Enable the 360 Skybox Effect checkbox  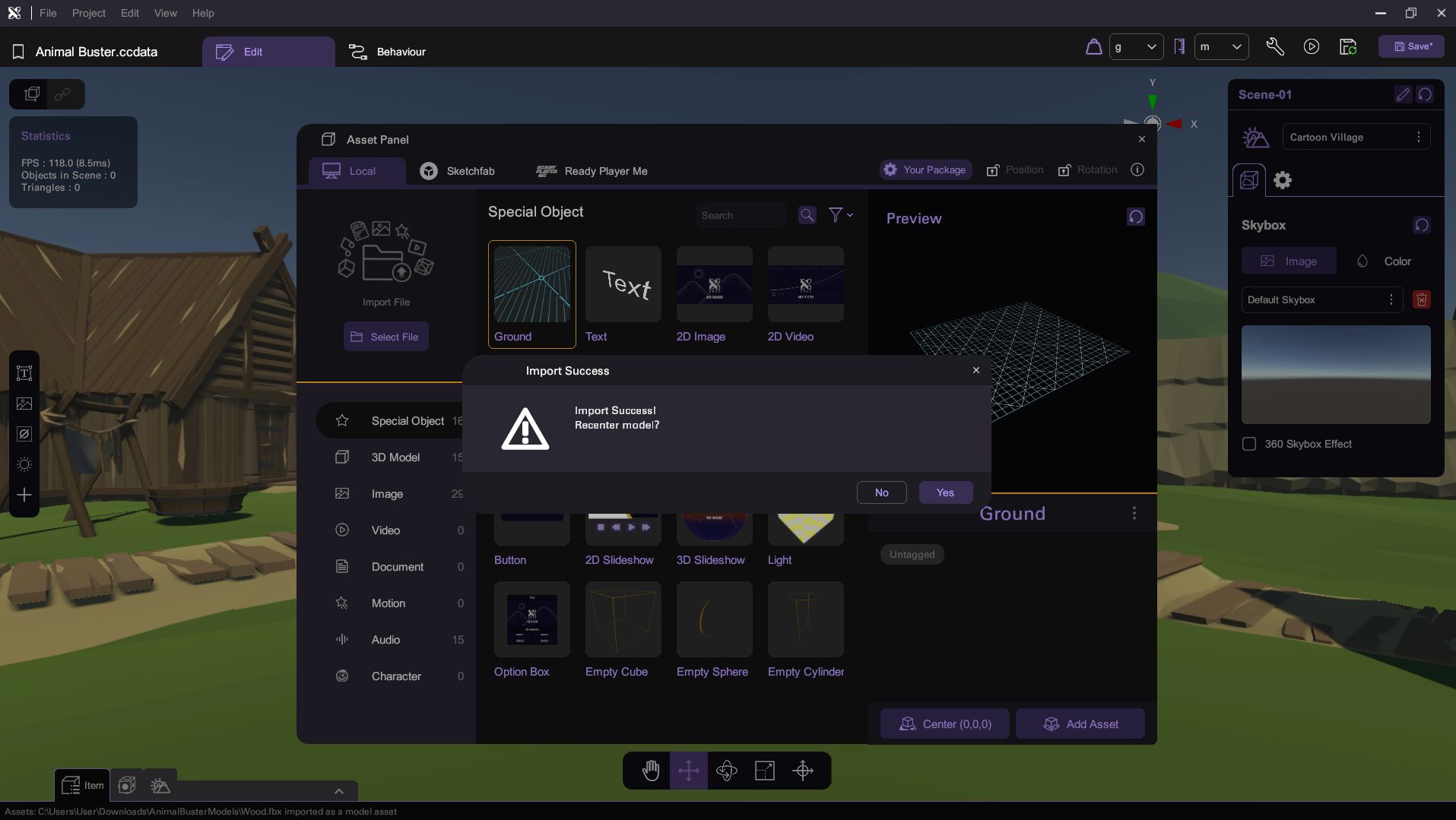(x=1249, y=444)
